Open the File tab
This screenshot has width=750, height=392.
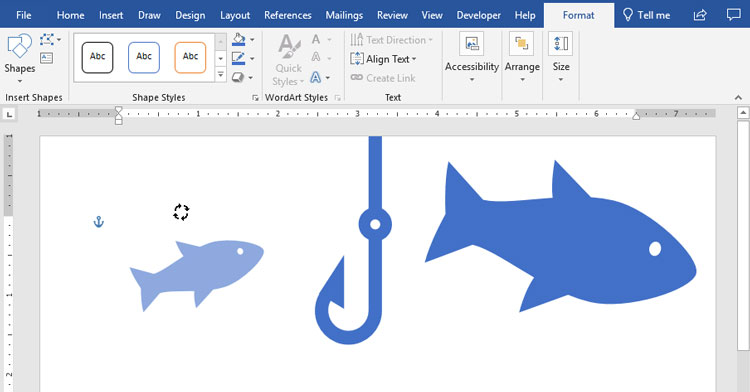23,15
